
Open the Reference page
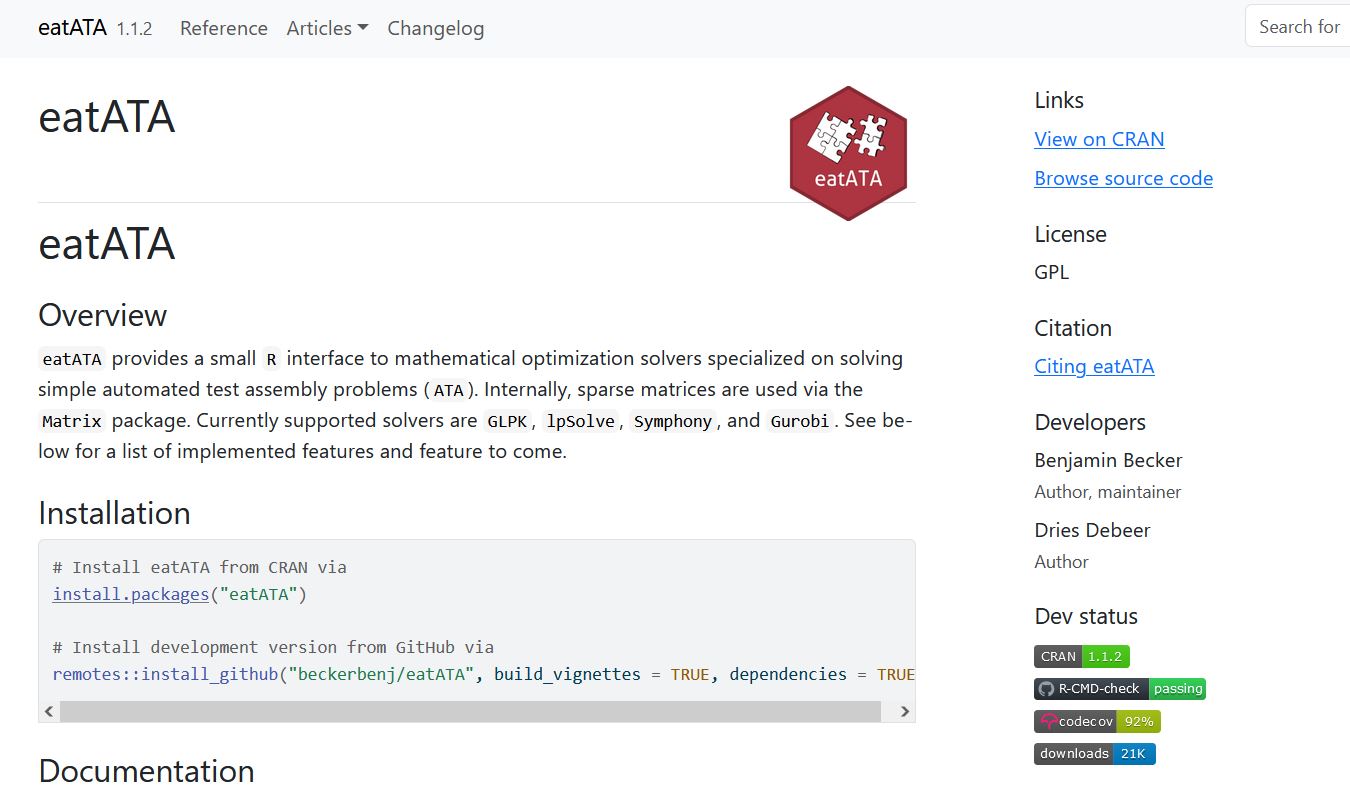(223, 28)
